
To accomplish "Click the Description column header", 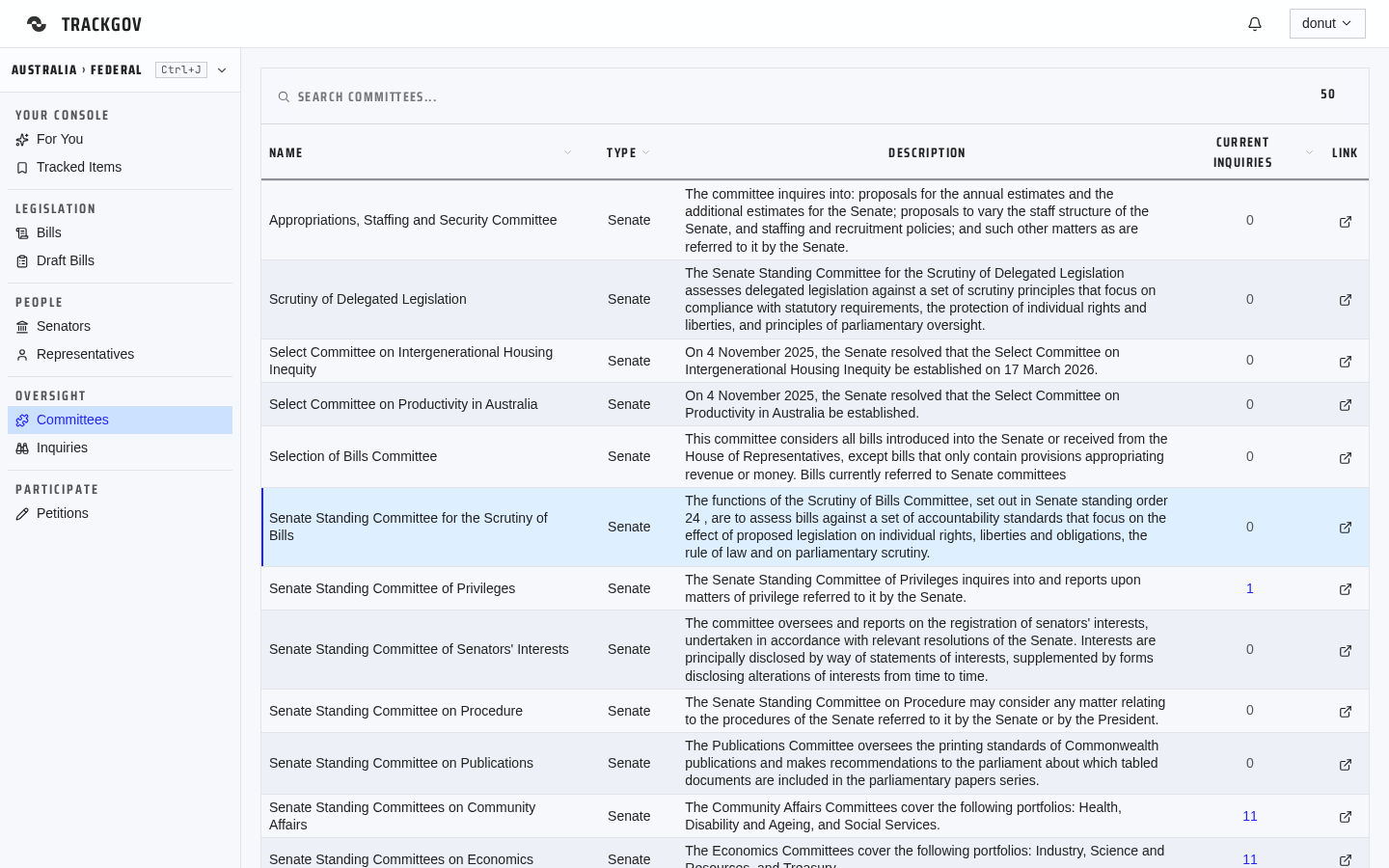I will click(x=927, y=152).
